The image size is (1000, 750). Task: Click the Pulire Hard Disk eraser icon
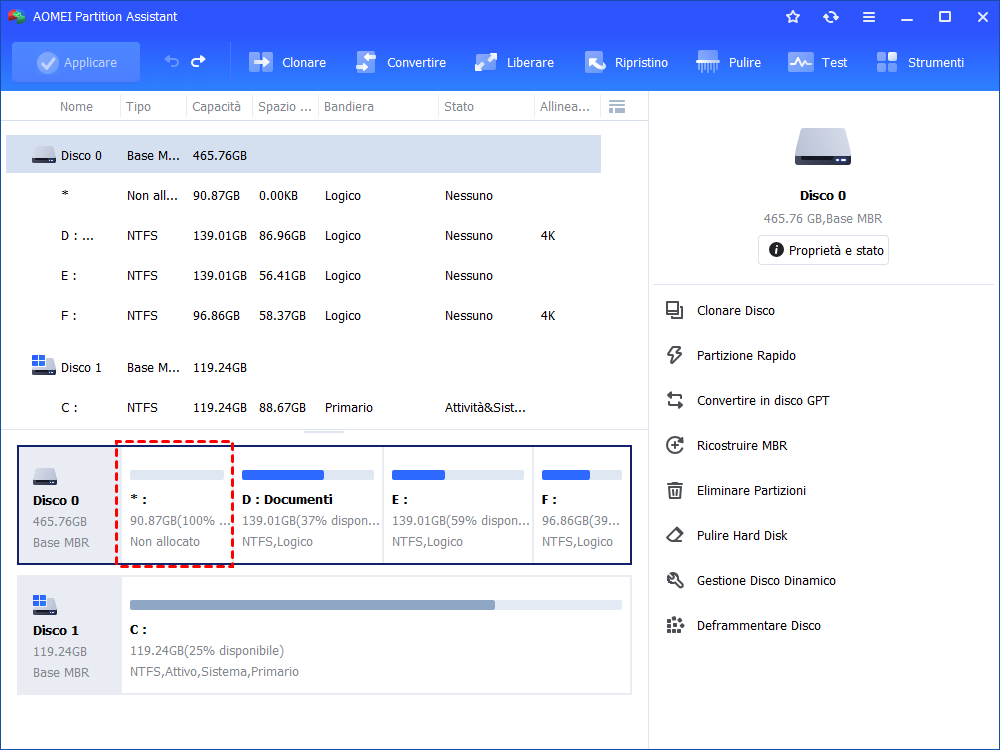pos(675,535)
